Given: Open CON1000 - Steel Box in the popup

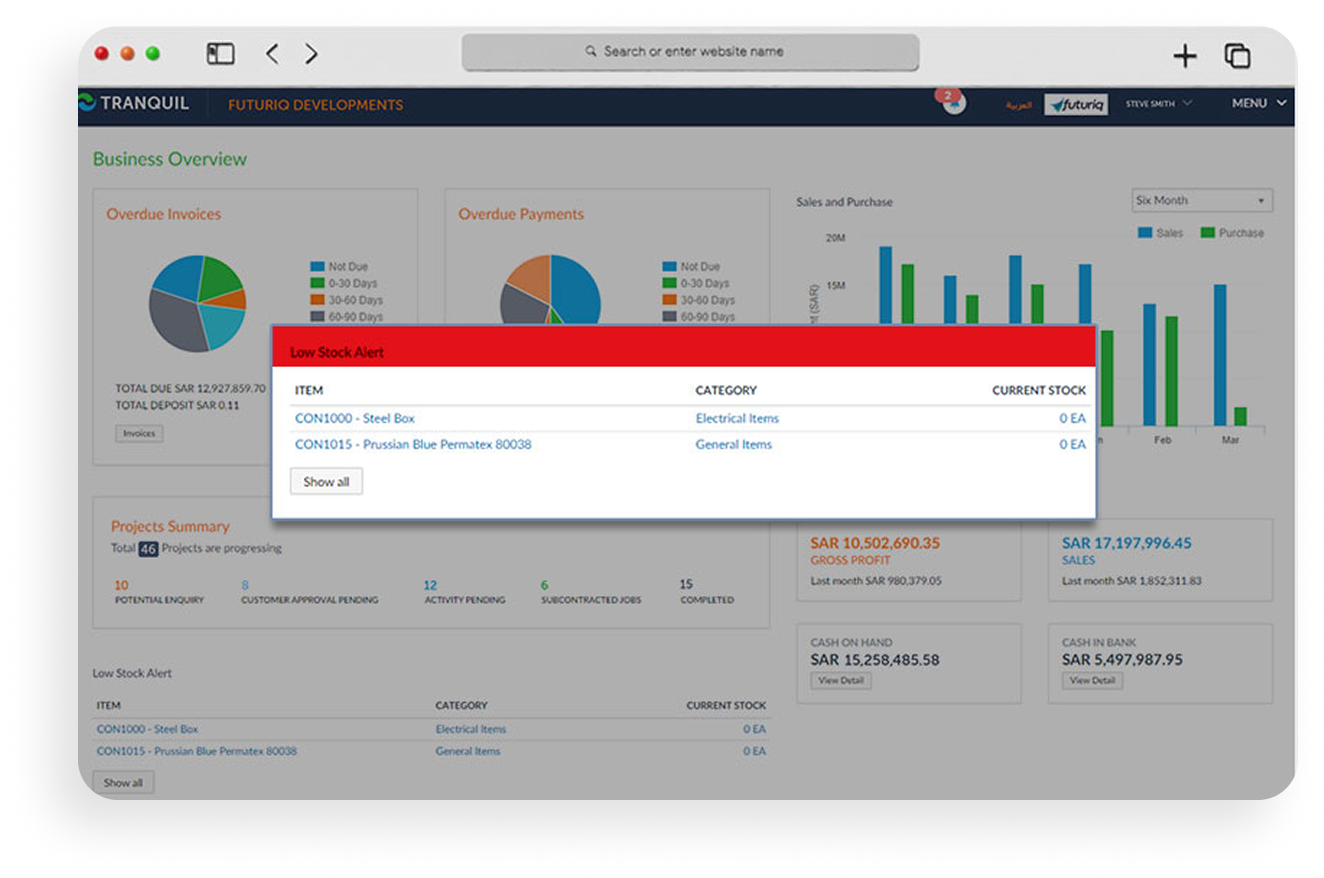Looking at the screenshot, I should (354, 418).
